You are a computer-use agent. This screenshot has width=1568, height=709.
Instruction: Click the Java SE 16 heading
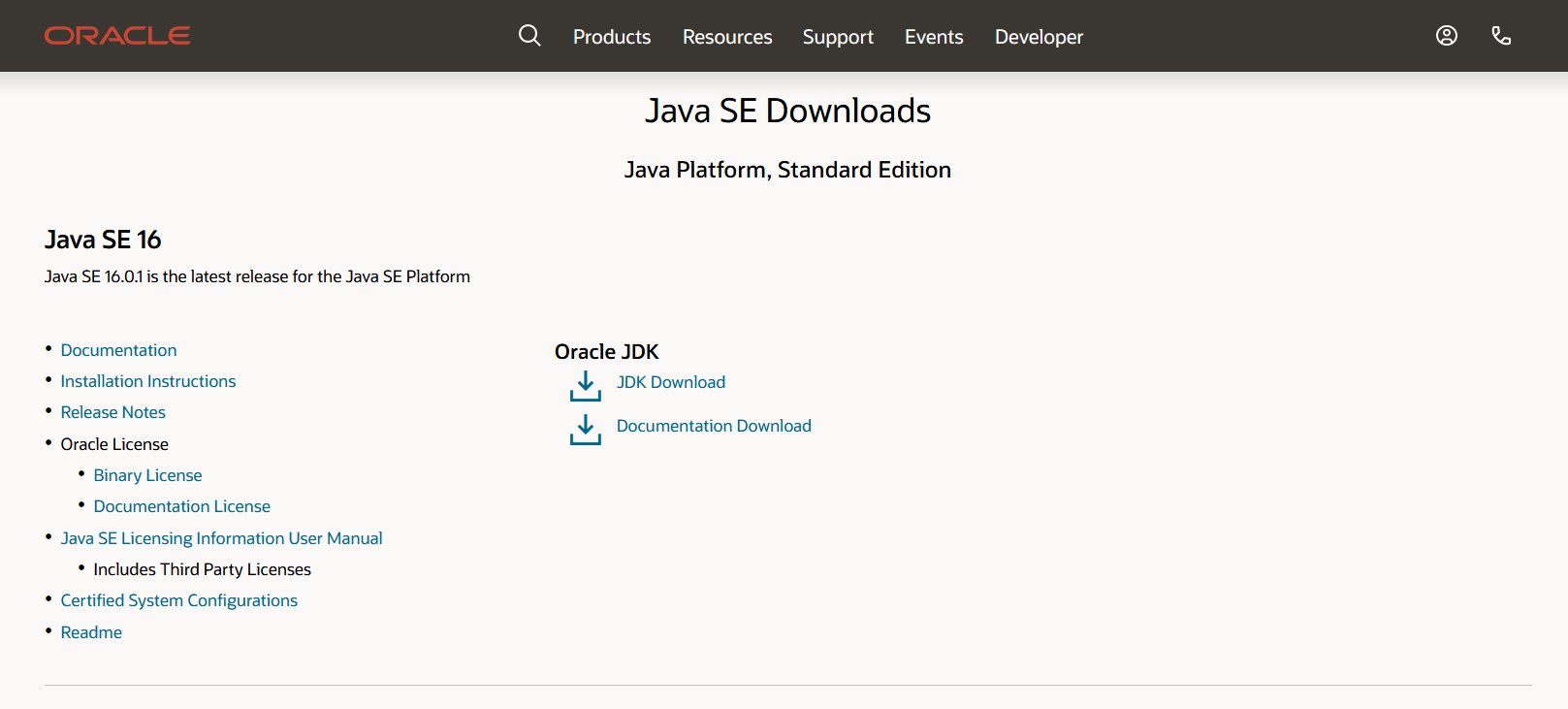(103, 240)
